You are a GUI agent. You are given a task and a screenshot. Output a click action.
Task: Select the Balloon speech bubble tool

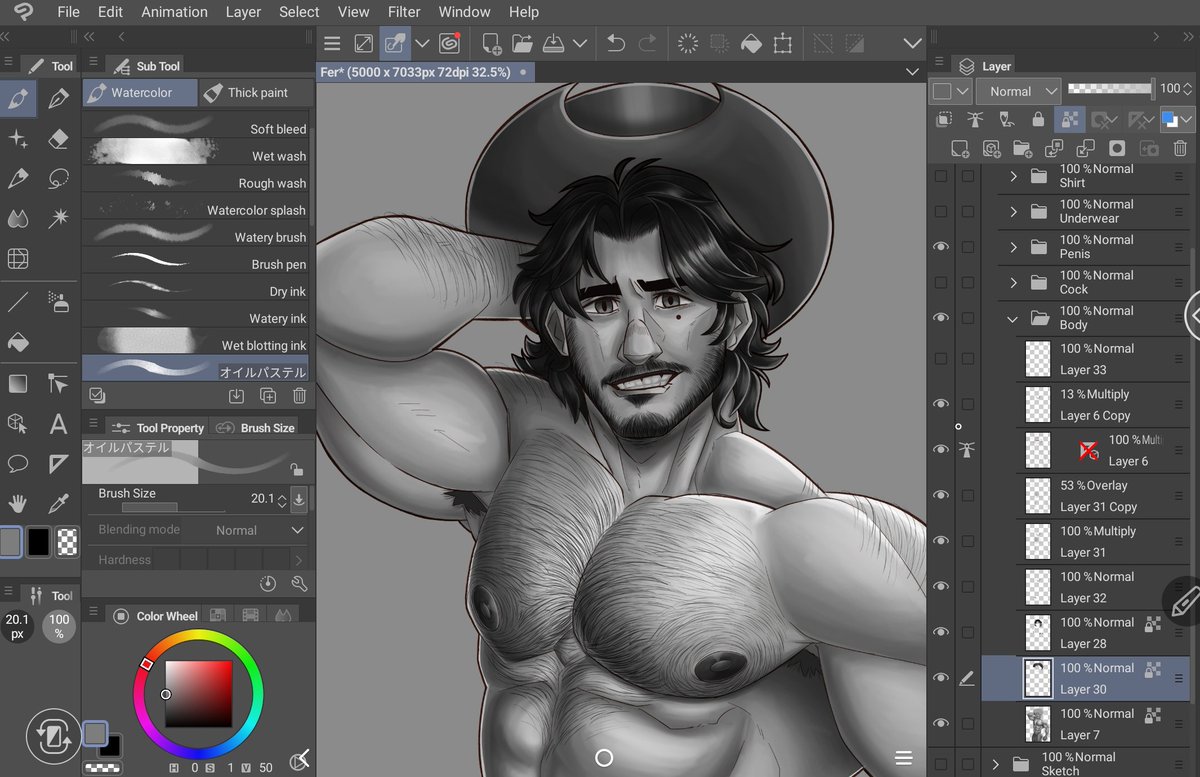[x=18, y=464]
